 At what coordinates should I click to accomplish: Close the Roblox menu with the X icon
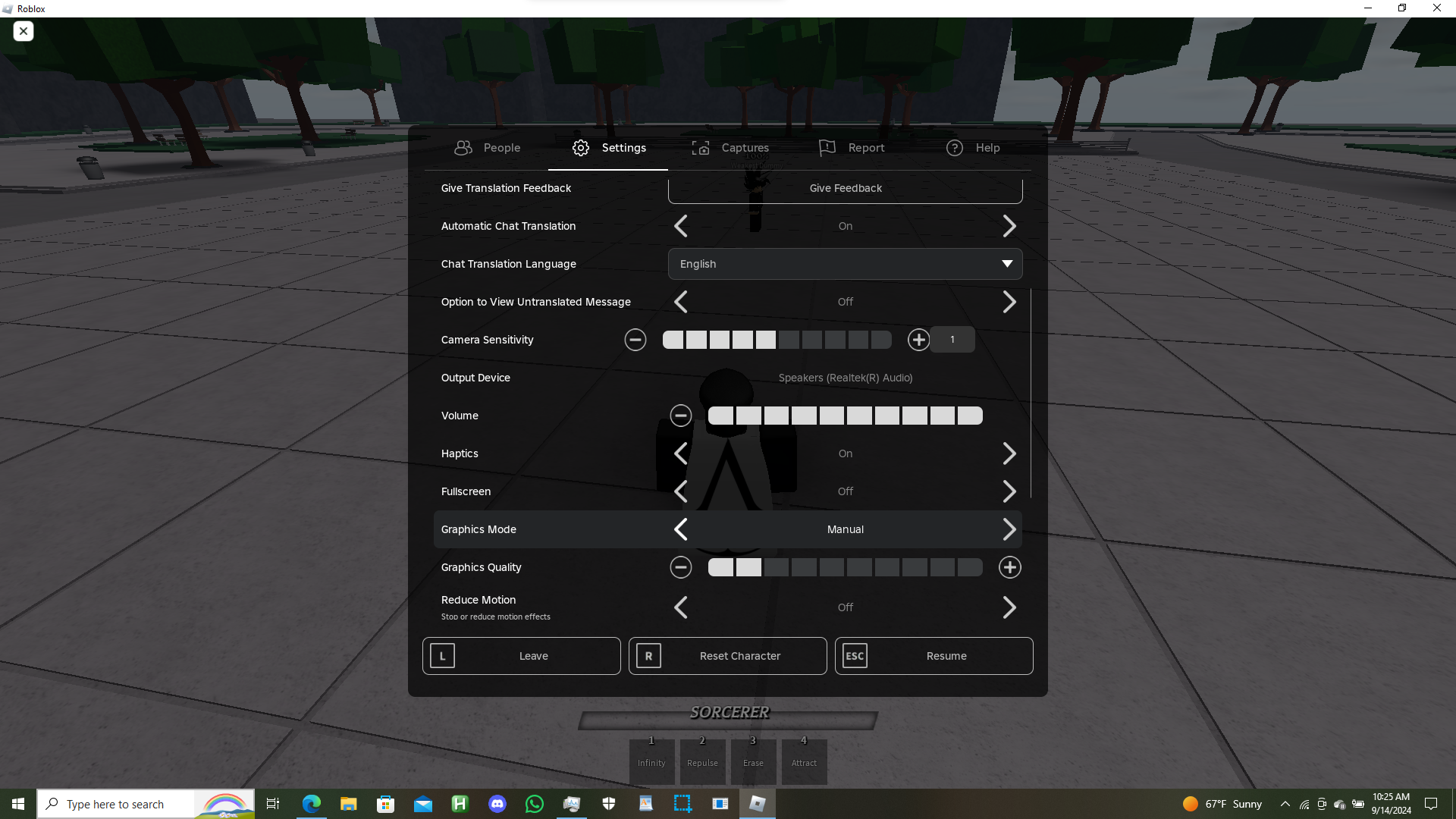24,31
